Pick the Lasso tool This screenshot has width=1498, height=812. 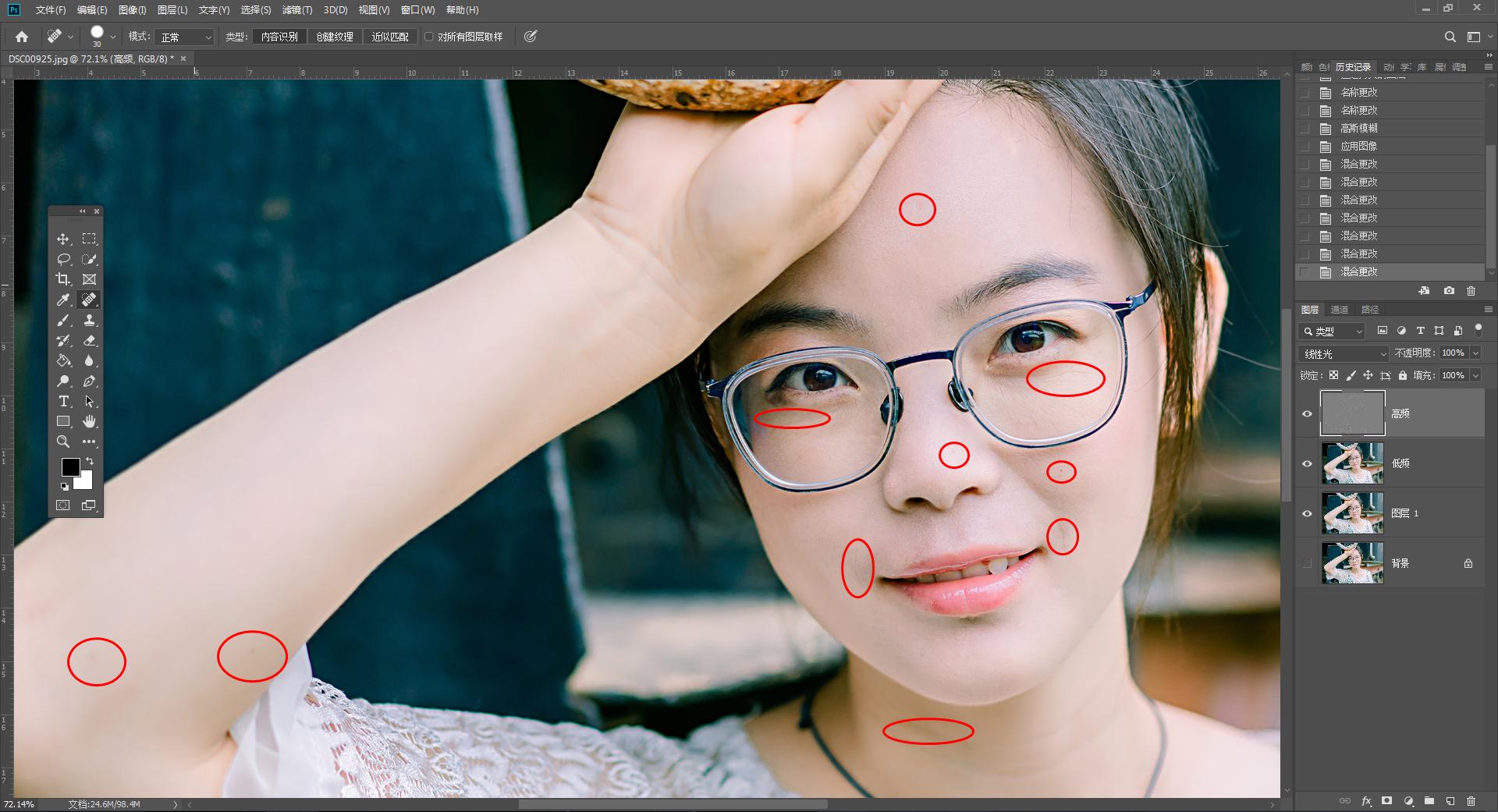63,259
